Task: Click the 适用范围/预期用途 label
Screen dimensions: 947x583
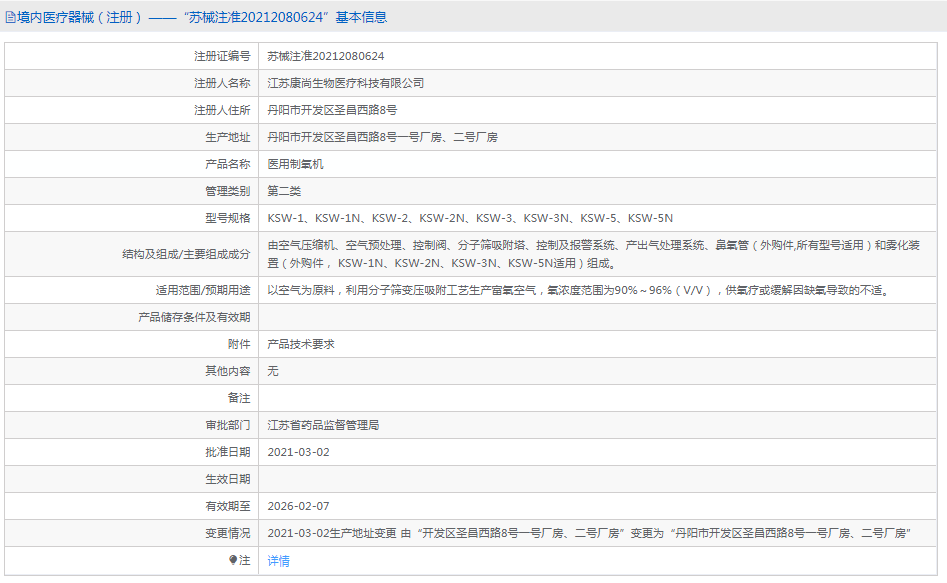Action: click(203, 291)
